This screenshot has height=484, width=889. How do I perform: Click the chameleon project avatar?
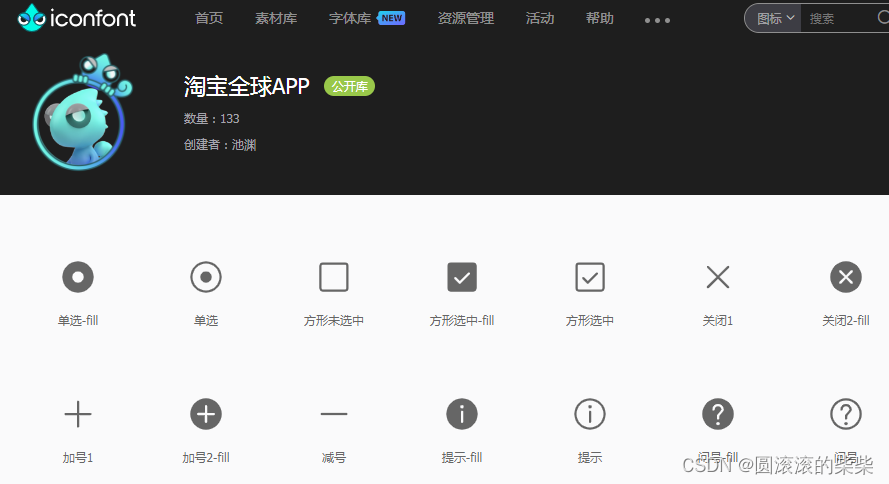(83, 112)
